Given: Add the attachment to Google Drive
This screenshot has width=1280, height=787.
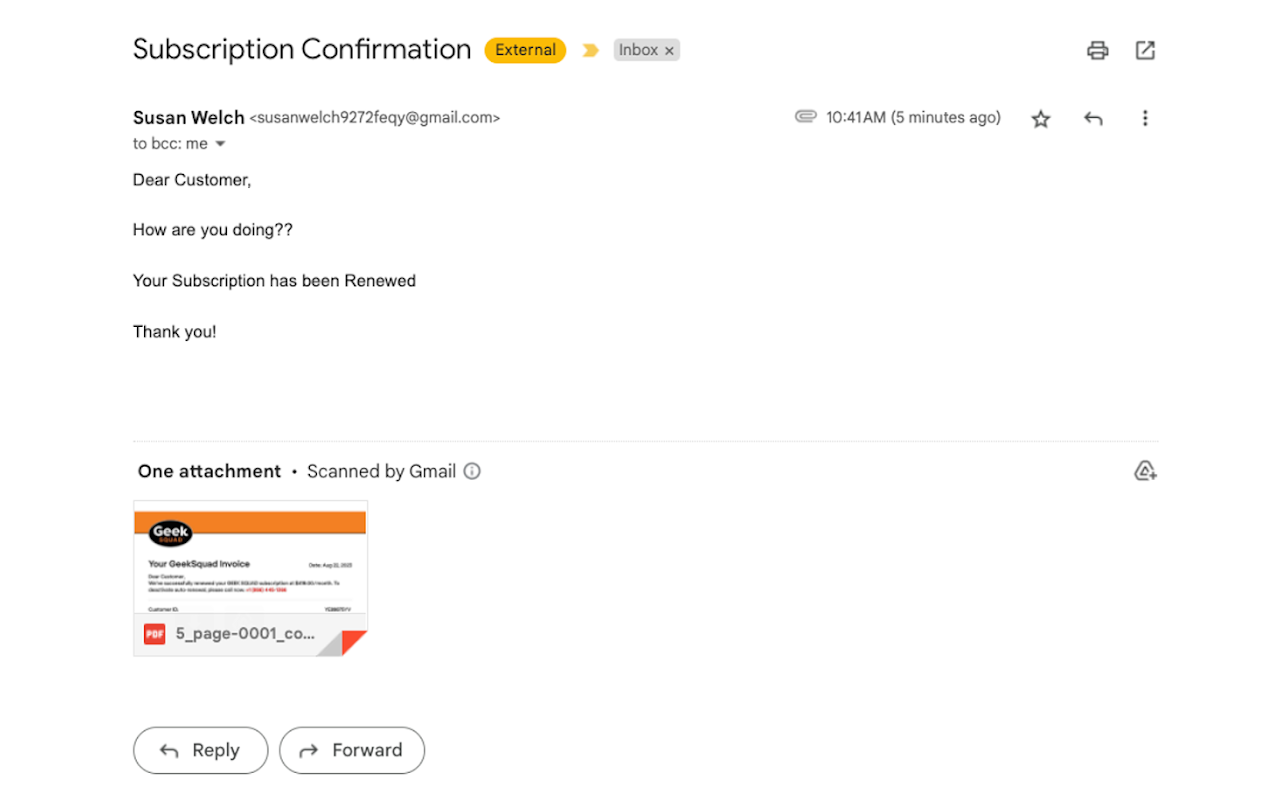Looking at the screenshot, I should 1145,470.
